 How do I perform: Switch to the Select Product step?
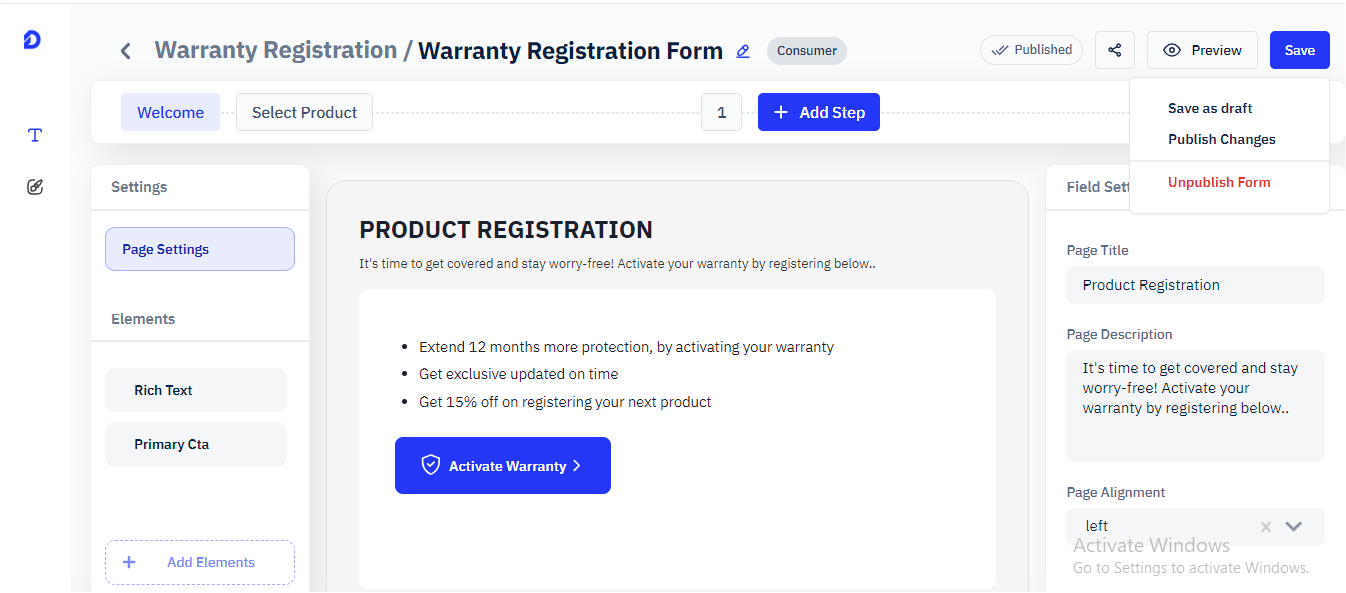pyautogui.click(x=304, y=112)
